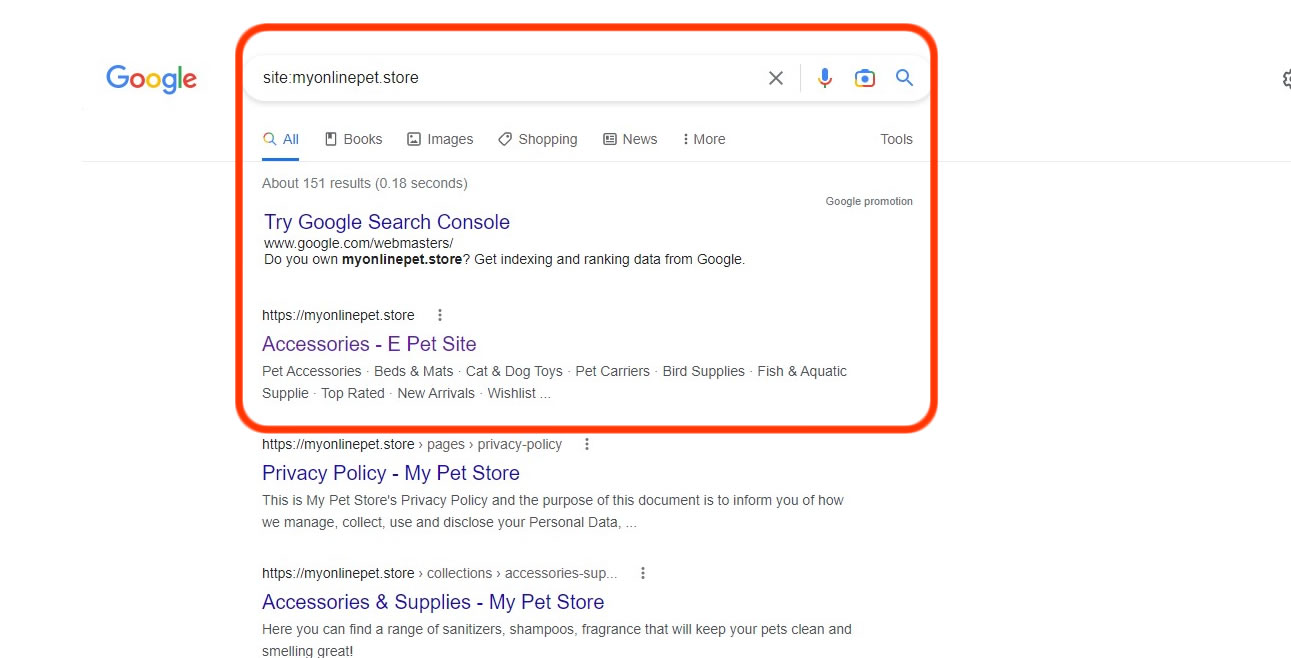Expand the More menu

pyautogui.click(x=703, y=139)
